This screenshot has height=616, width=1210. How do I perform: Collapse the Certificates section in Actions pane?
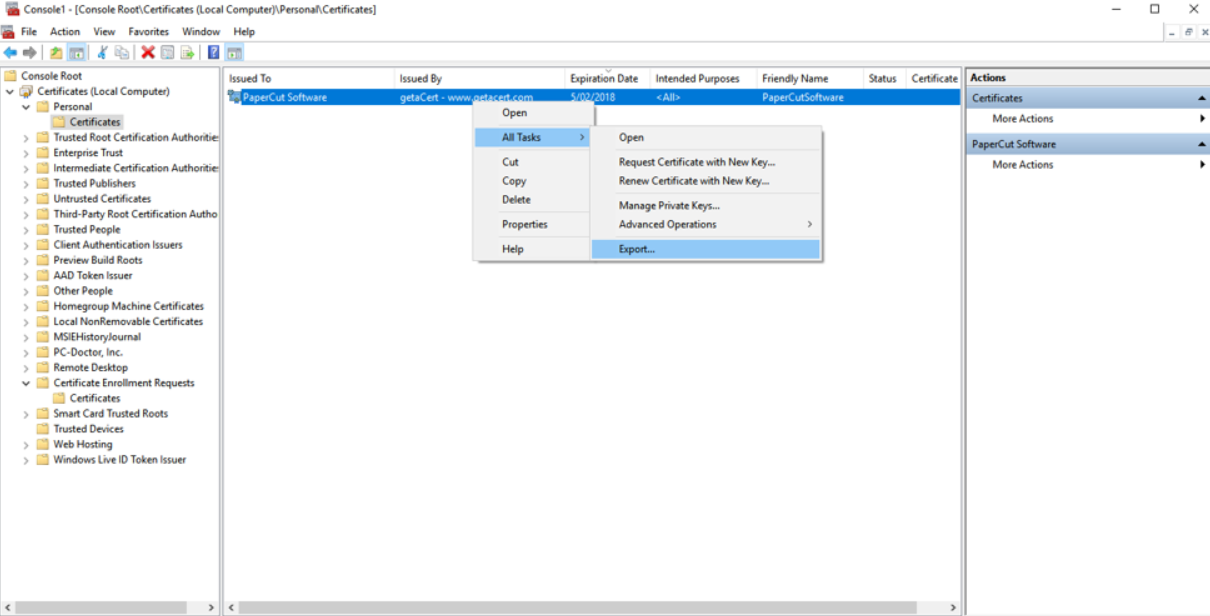point(1201,99)
